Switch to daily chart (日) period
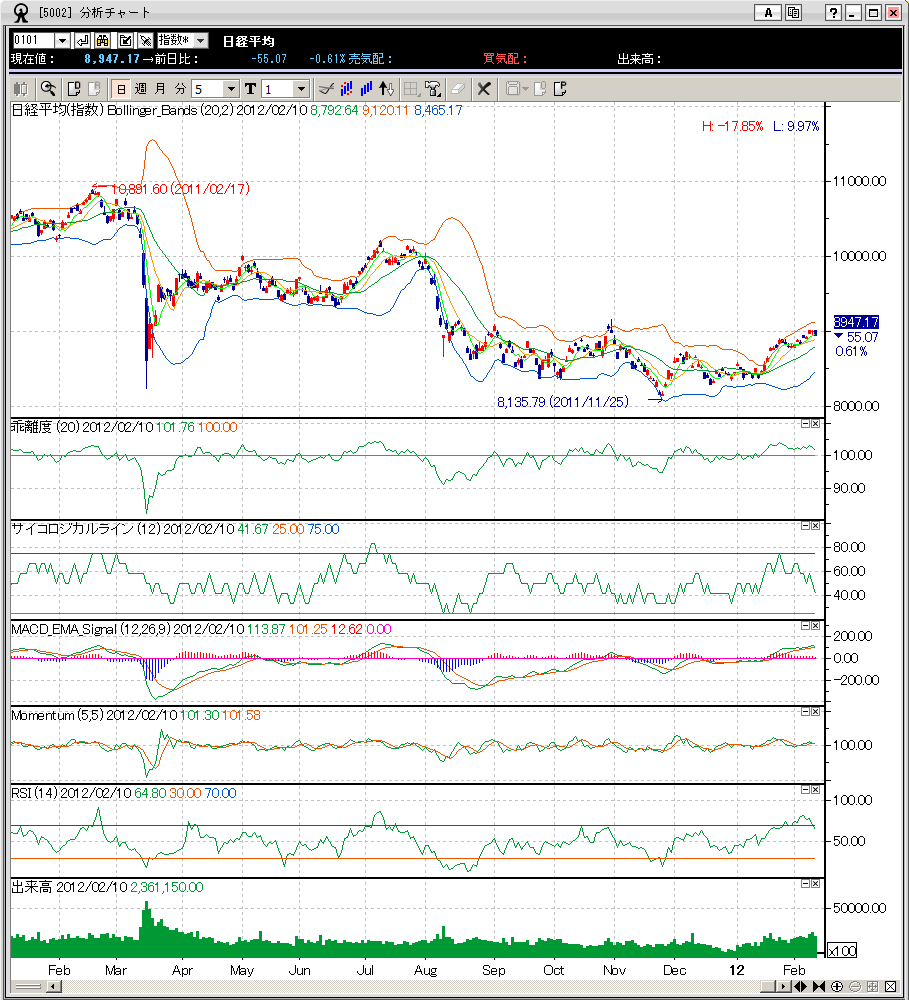The height and width of the screenshot is (1000, 909). click(x=120, y=88)
